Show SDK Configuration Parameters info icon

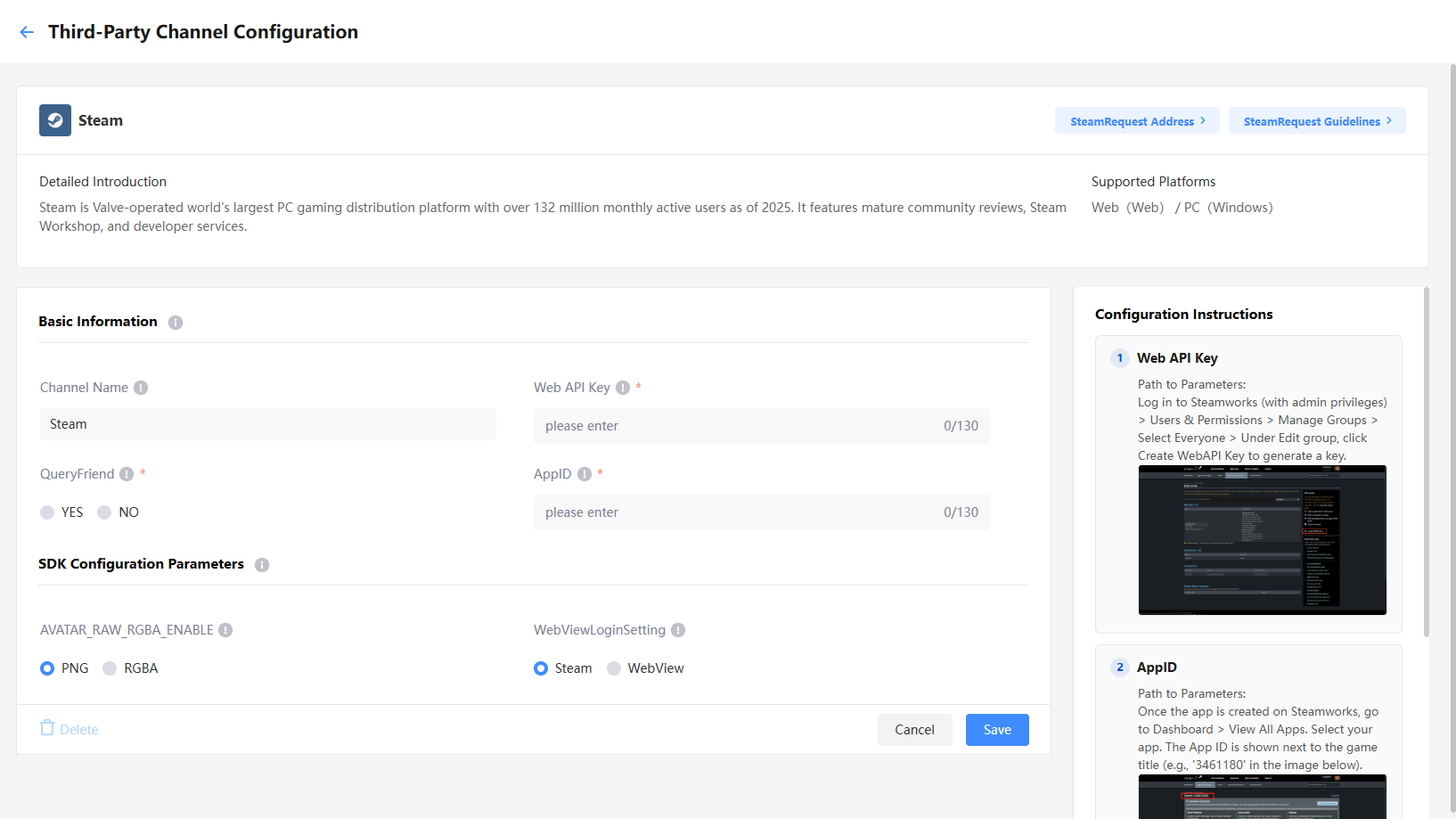point(262,565)
